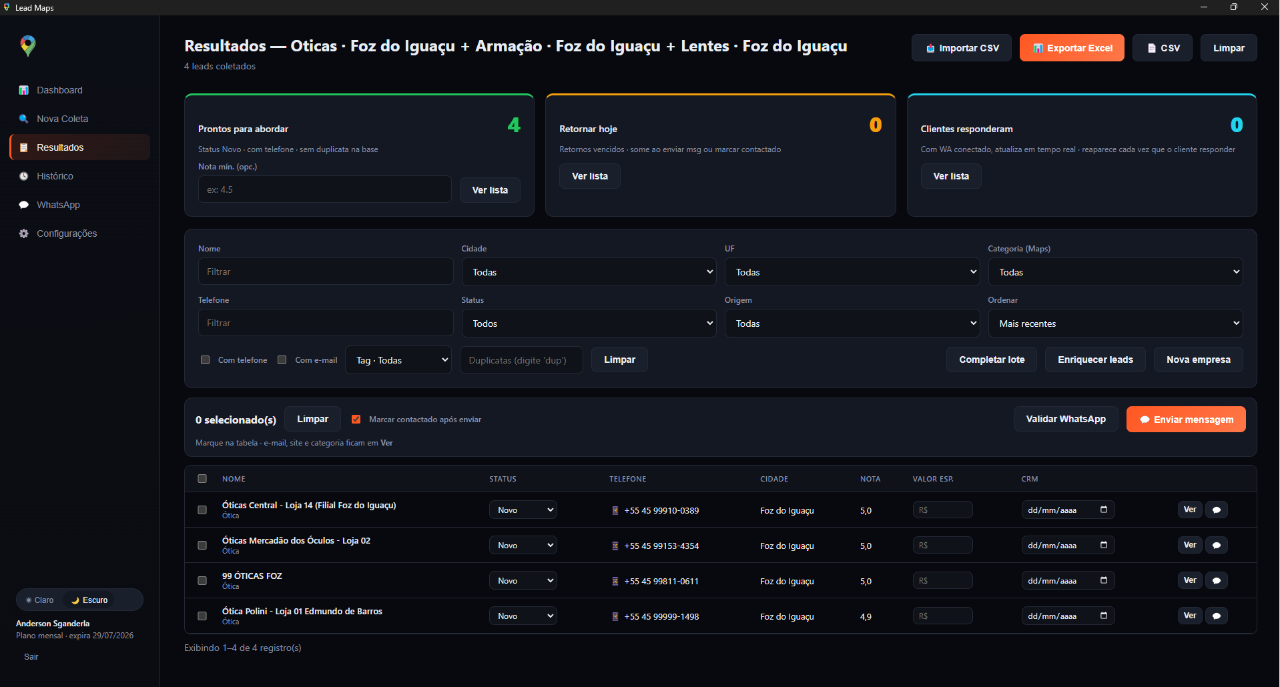Image resolution: width=1280 pixels, height=687 pixels.
Task: Switch to the Claro light theme
Action: (40, 600)
